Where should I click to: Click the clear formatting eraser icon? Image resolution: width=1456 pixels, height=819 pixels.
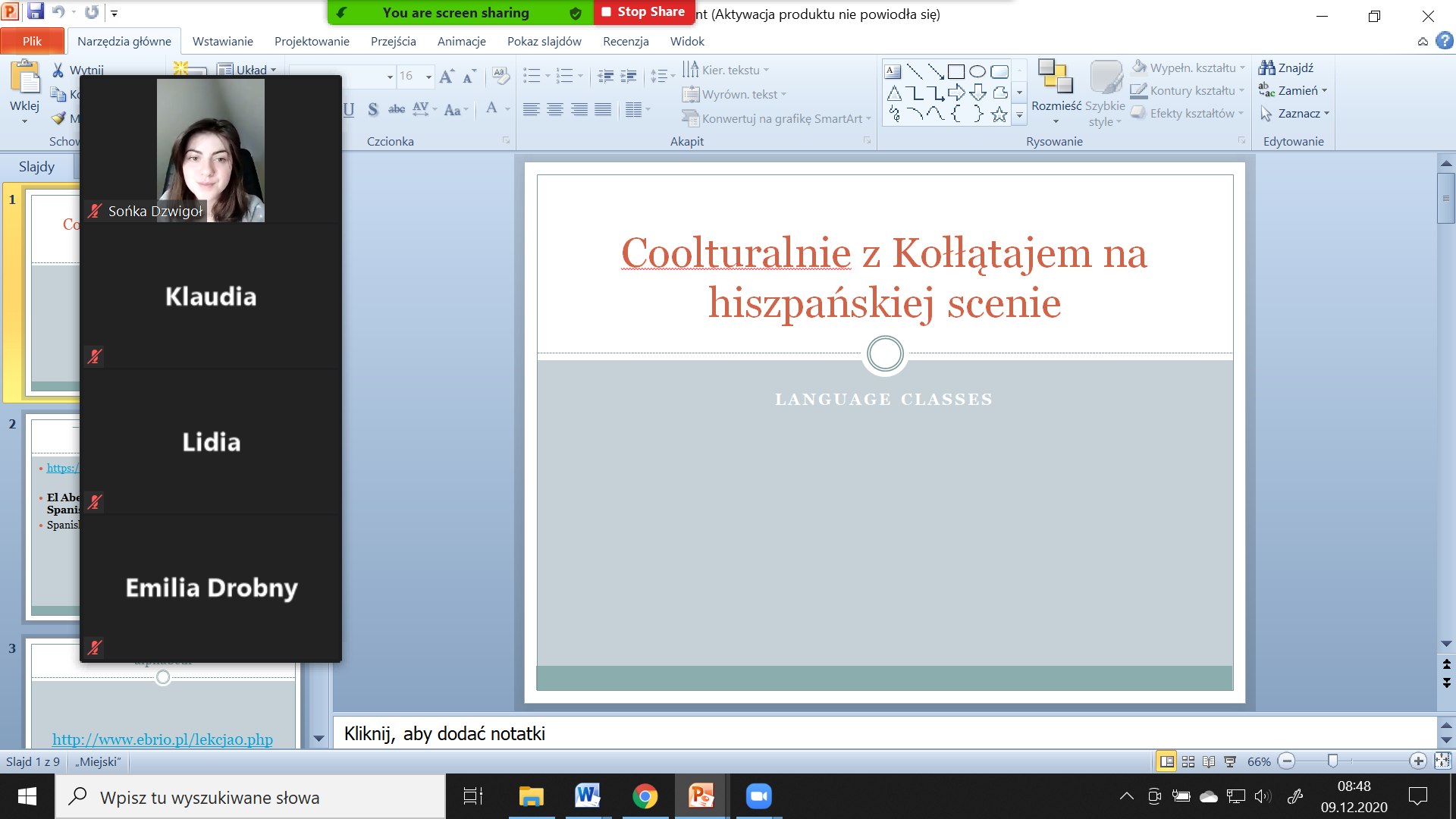[x=500, y=76]
